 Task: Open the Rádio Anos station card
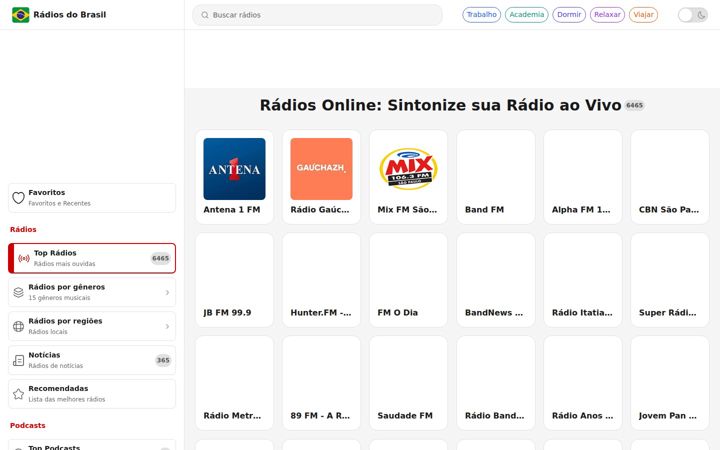coord(583,383)
